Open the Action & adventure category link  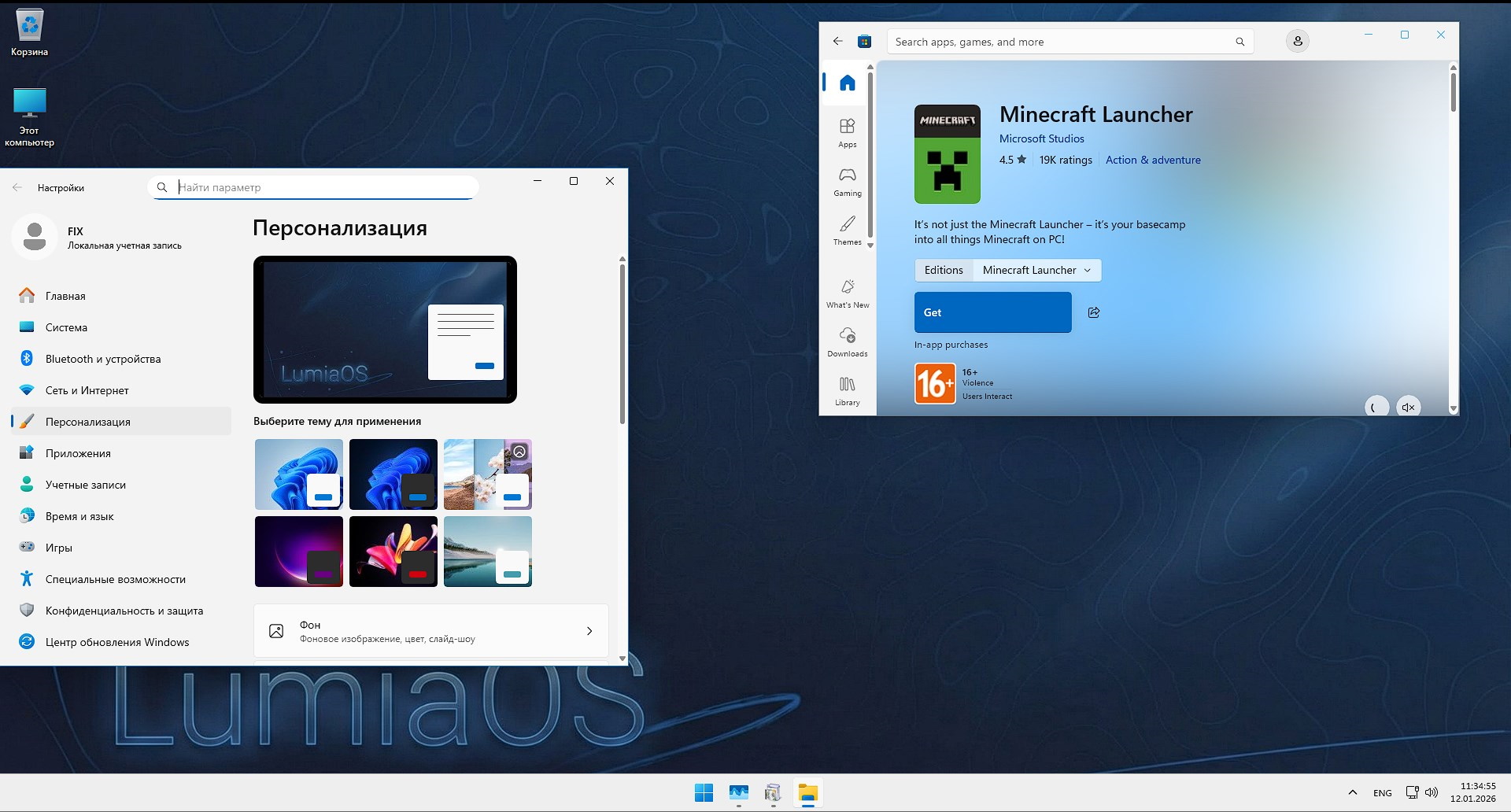pyautogui.click(x=1152, y=160)
